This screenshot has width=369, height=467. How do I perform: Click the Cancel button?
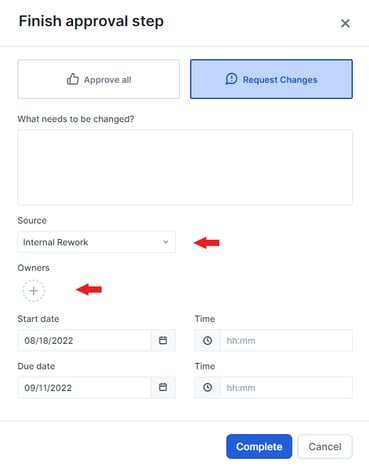(x=325, y=447)
